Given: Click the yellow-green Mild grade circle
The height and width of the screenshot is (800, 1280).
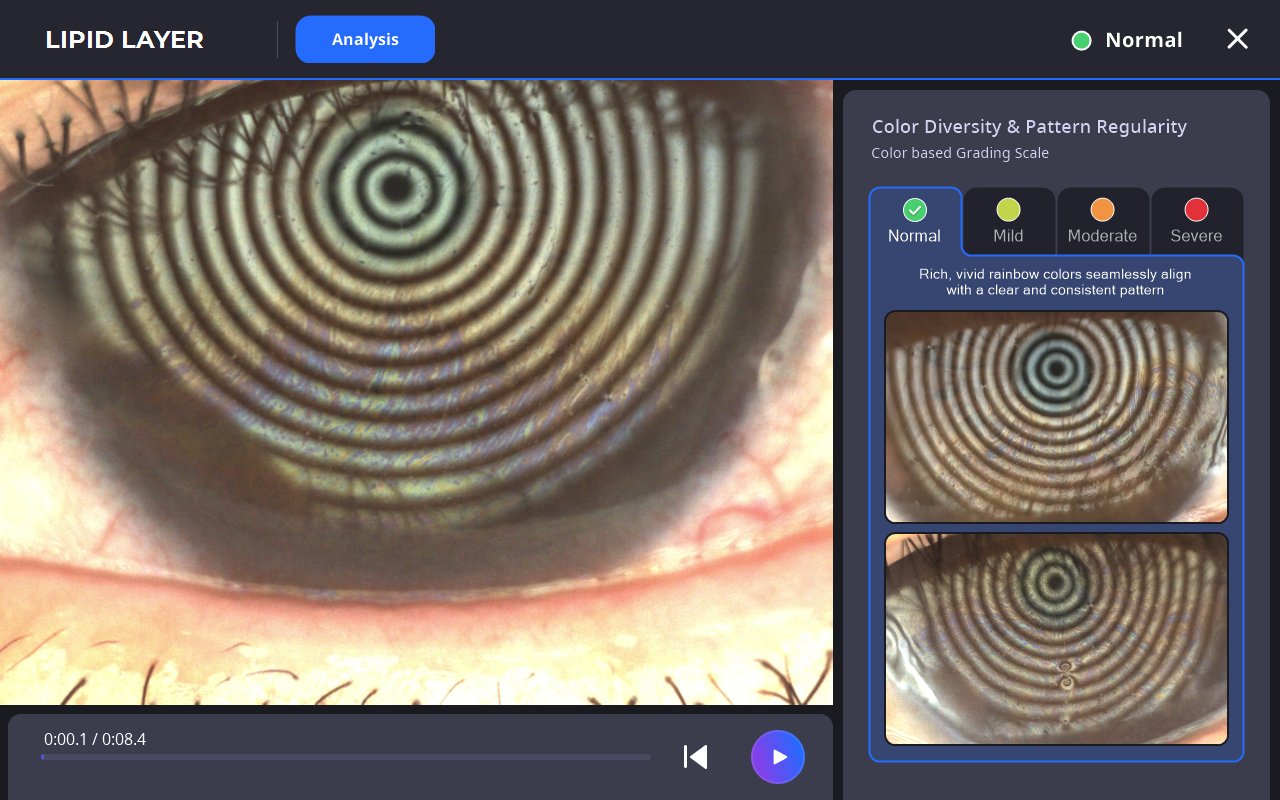Looking at the screenshot, I should pyautogui.click(x=1008, y=210).
